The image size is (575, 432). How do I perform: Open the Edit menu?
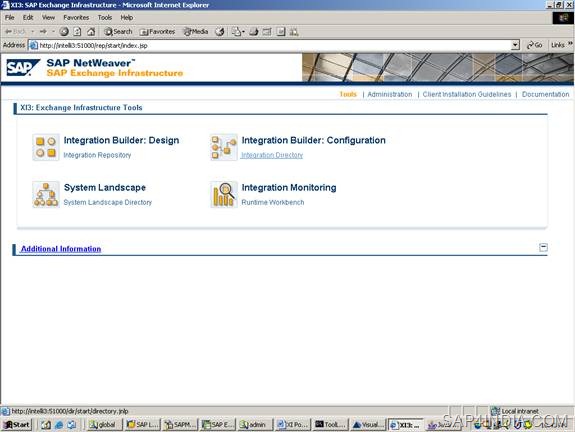tap(28, 17)
